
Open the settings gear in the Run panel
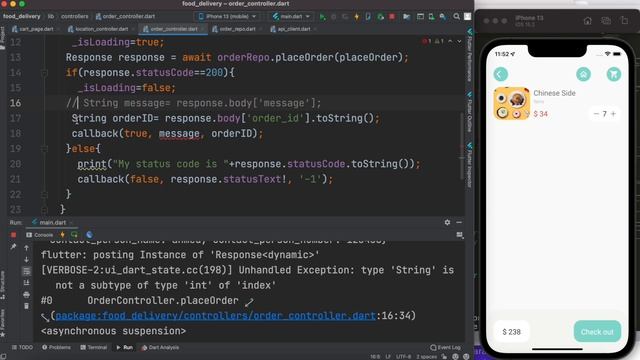point(447,222)
